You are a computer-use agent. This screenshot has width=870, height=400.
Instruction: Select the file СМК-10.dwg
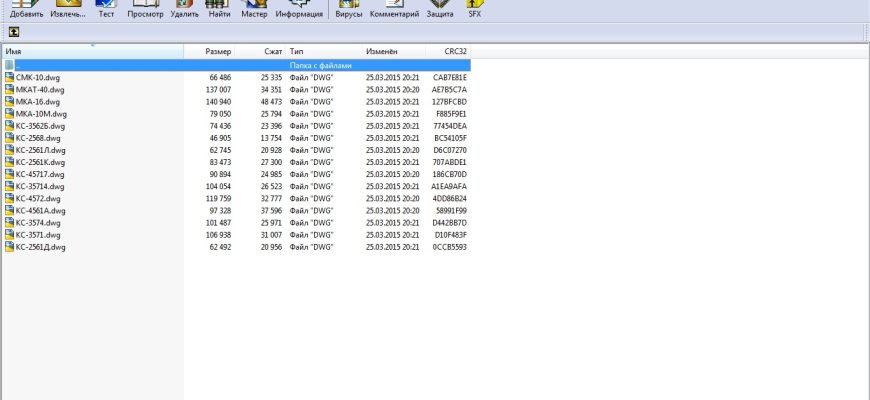pyautogui.click(x=37, y=77)
